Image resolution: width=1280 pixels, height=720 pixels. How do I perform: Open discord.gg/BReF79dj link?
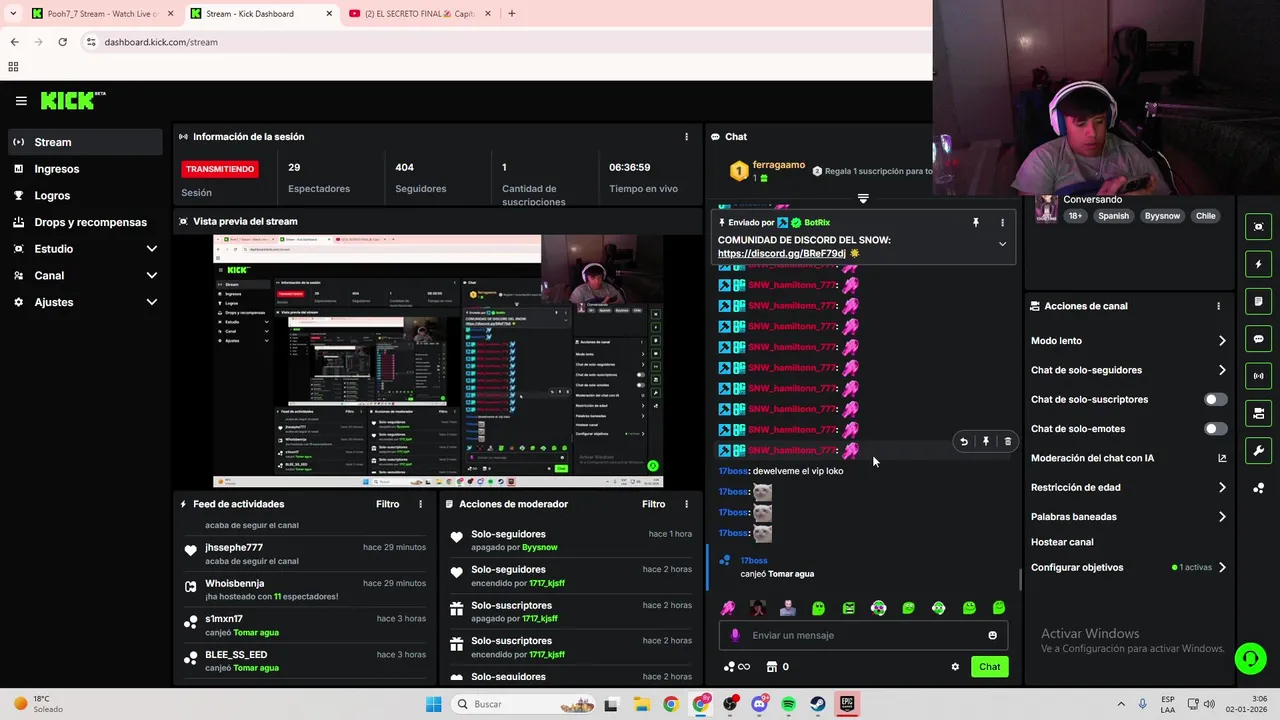[x=782, y=254]
